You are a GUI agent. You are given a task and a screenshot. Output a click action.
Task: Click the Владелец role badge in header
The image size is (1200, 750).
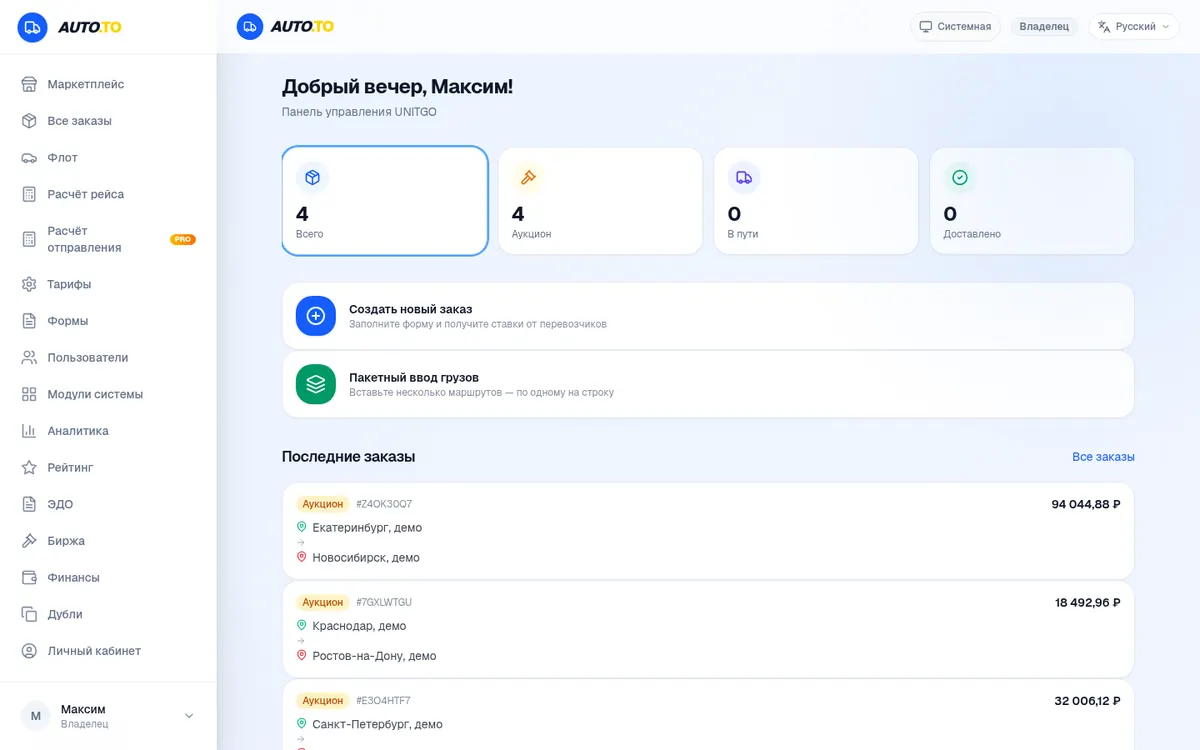coord(1044,27)
